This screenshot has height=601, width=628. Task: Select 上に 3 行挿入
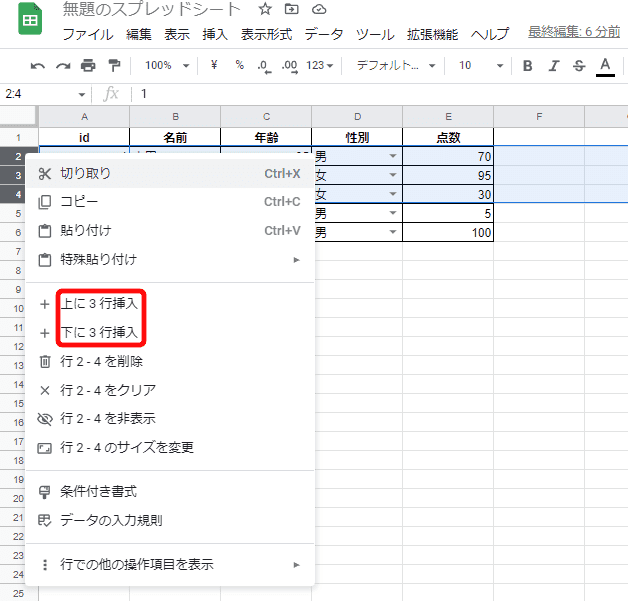[x=170, y=304]
